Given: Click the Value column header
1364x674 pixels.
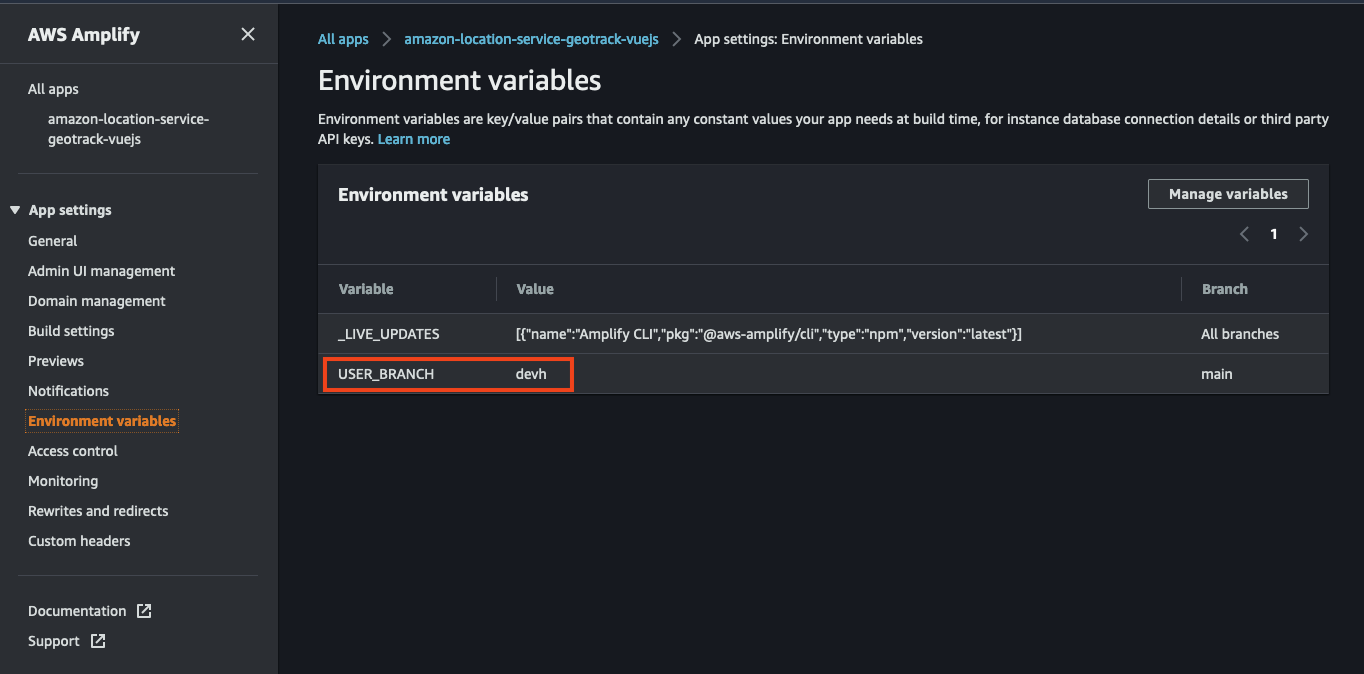Looking at the screenshot, I should pyautogui.click(x=535, y=289).
